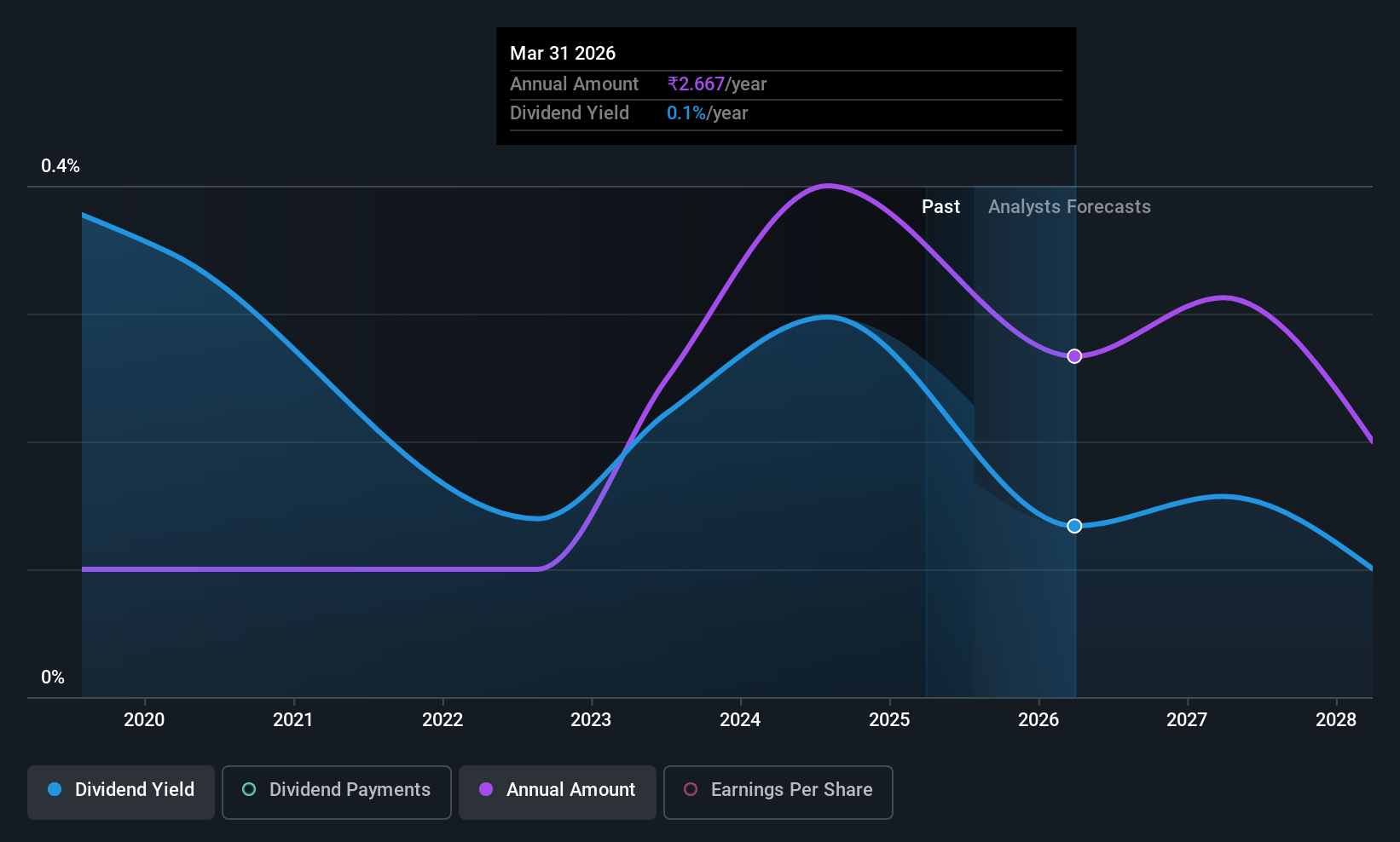The image size is (1400, 842).
Task: Click the 'Analysts Forecasts' label
Action: tap(1069, 207)
